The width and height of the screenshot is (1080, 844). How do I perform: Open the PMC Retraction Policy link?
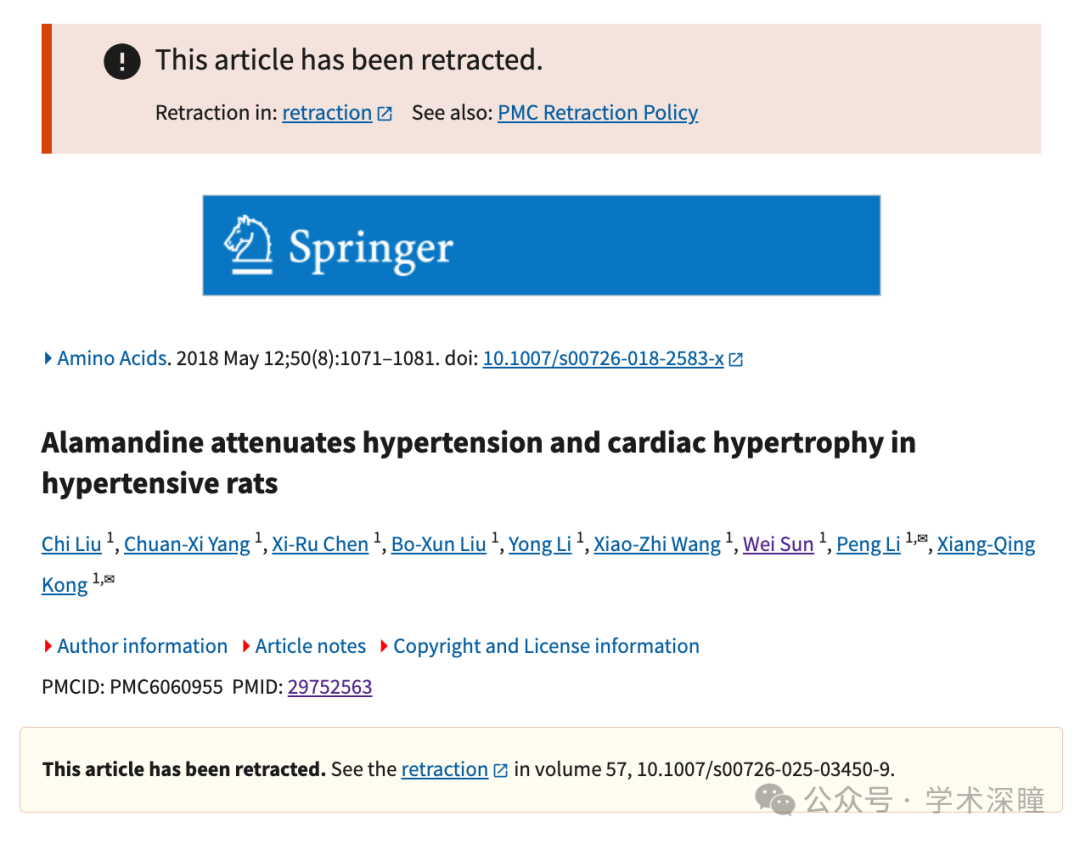pyautogui.click(x=597, y=113)
